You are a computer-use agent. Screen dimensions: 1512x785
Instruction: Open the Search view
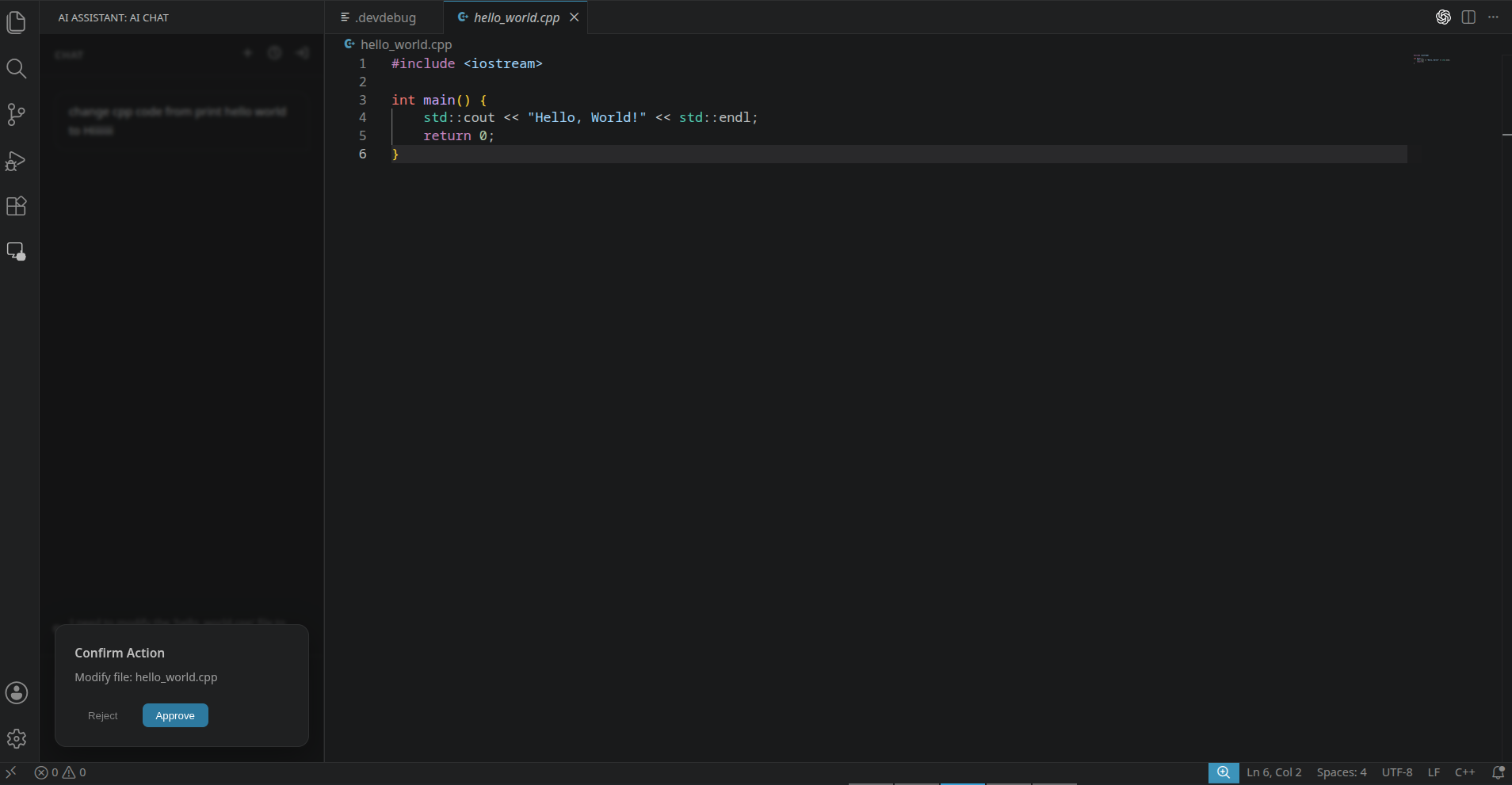[x=17, y=69]
